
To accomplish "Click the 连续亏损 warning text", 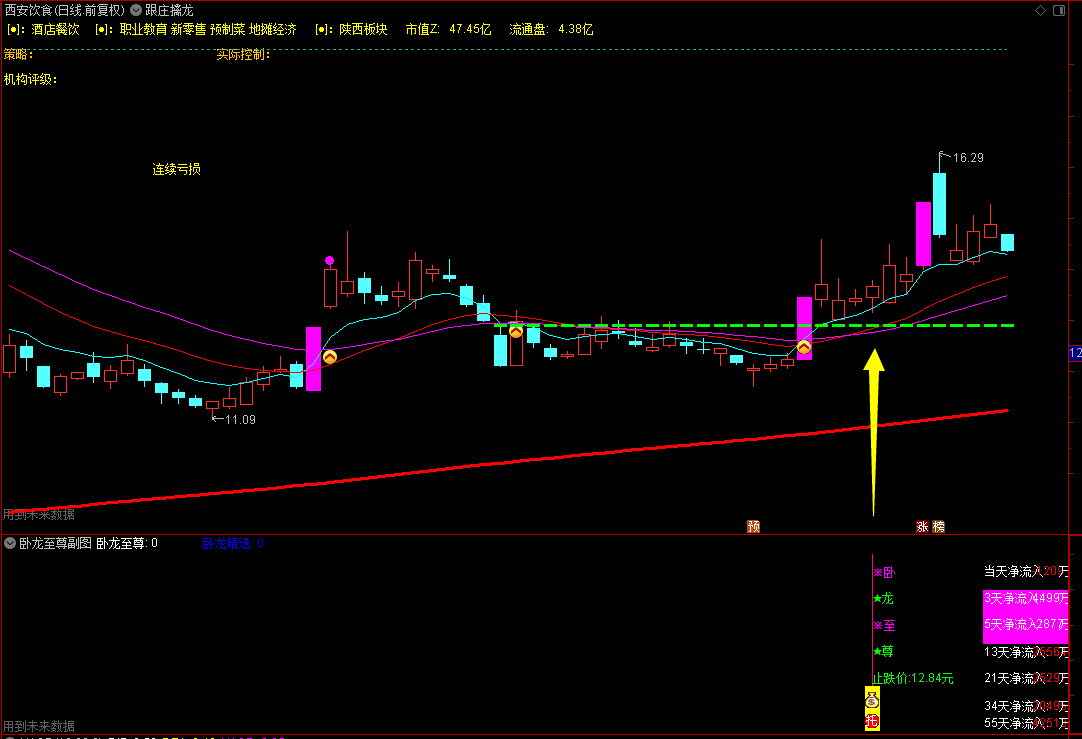I will [x=177, y=169].
